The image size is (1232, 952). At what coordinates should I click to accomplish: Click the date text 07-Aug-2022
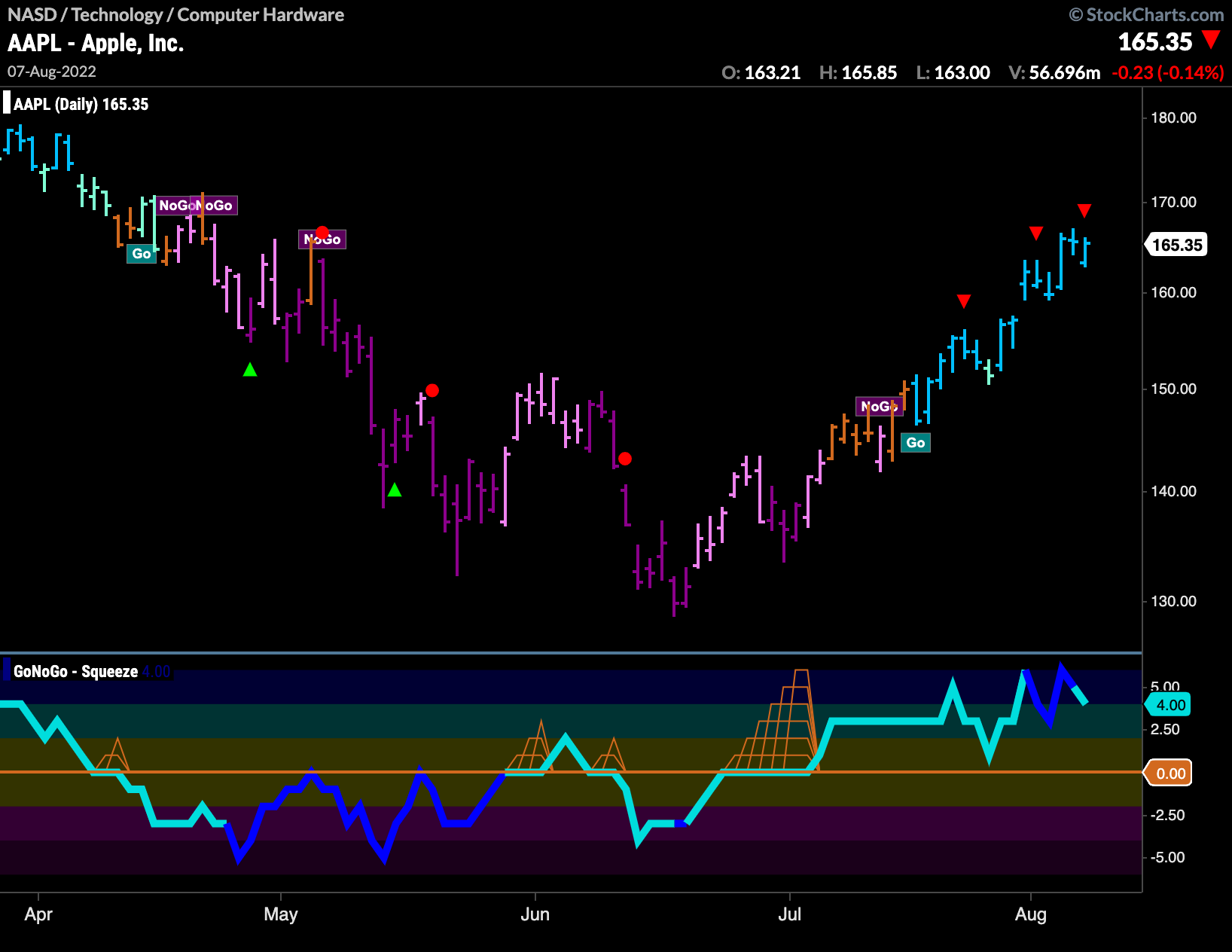[x=52, y=72]
